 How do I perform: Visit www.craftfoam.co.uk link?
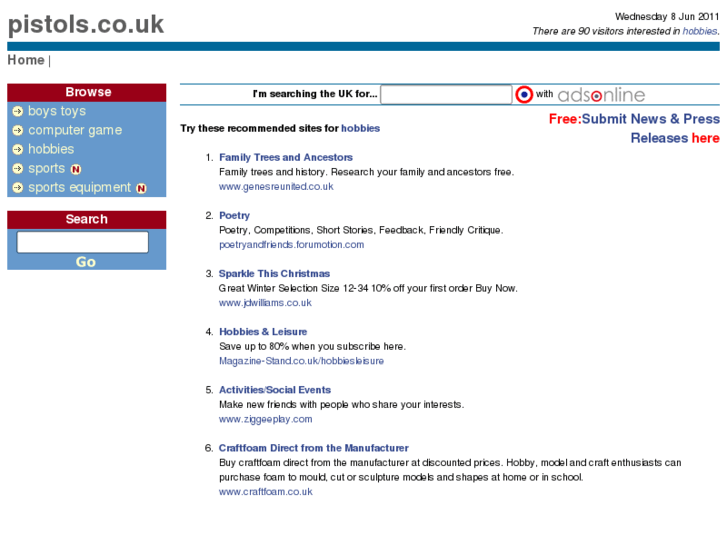[265, 492]
